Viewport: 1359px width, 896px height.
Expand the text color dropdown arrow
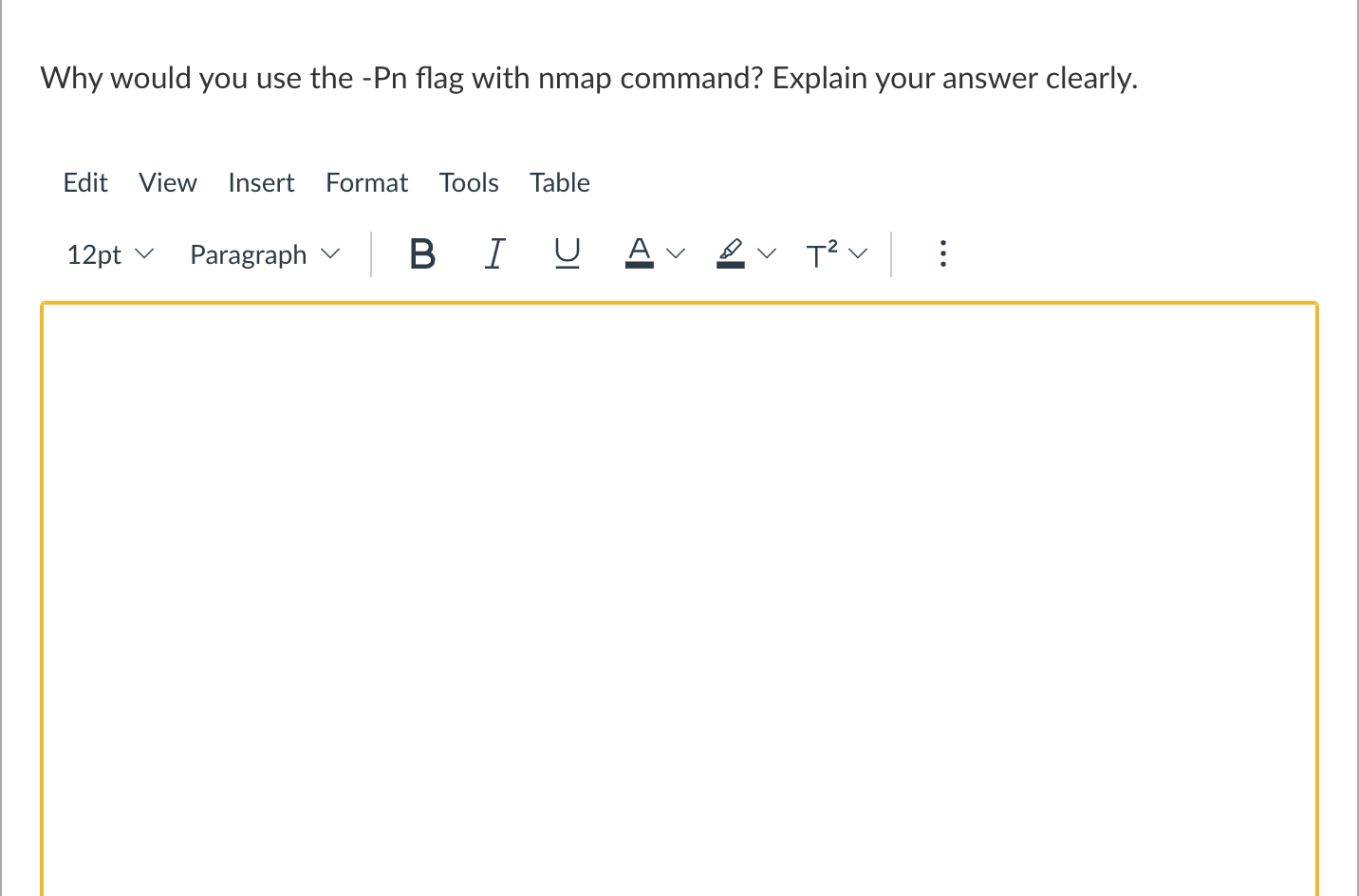tap(675, 253)
